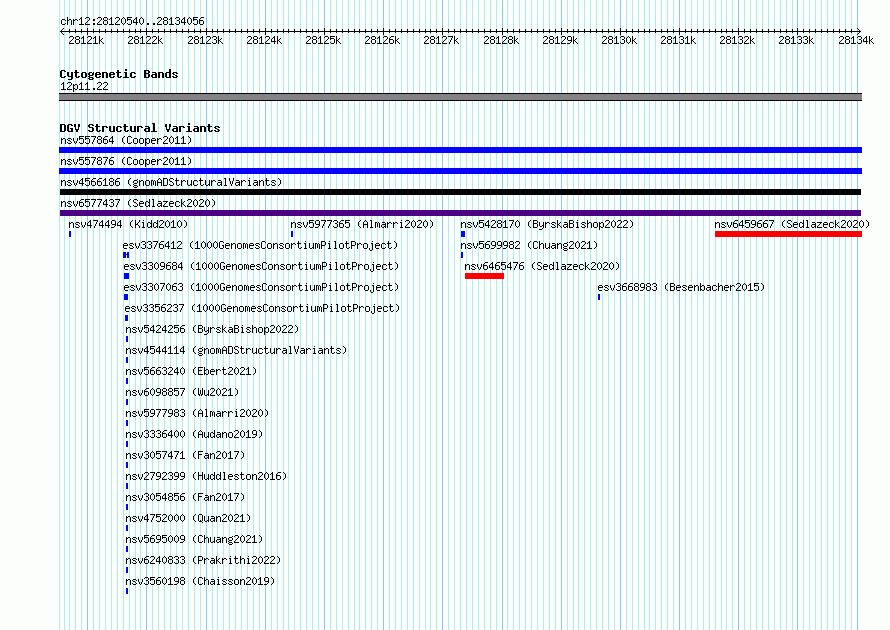Select the blue bar under nsv557876

coord(460,171)
